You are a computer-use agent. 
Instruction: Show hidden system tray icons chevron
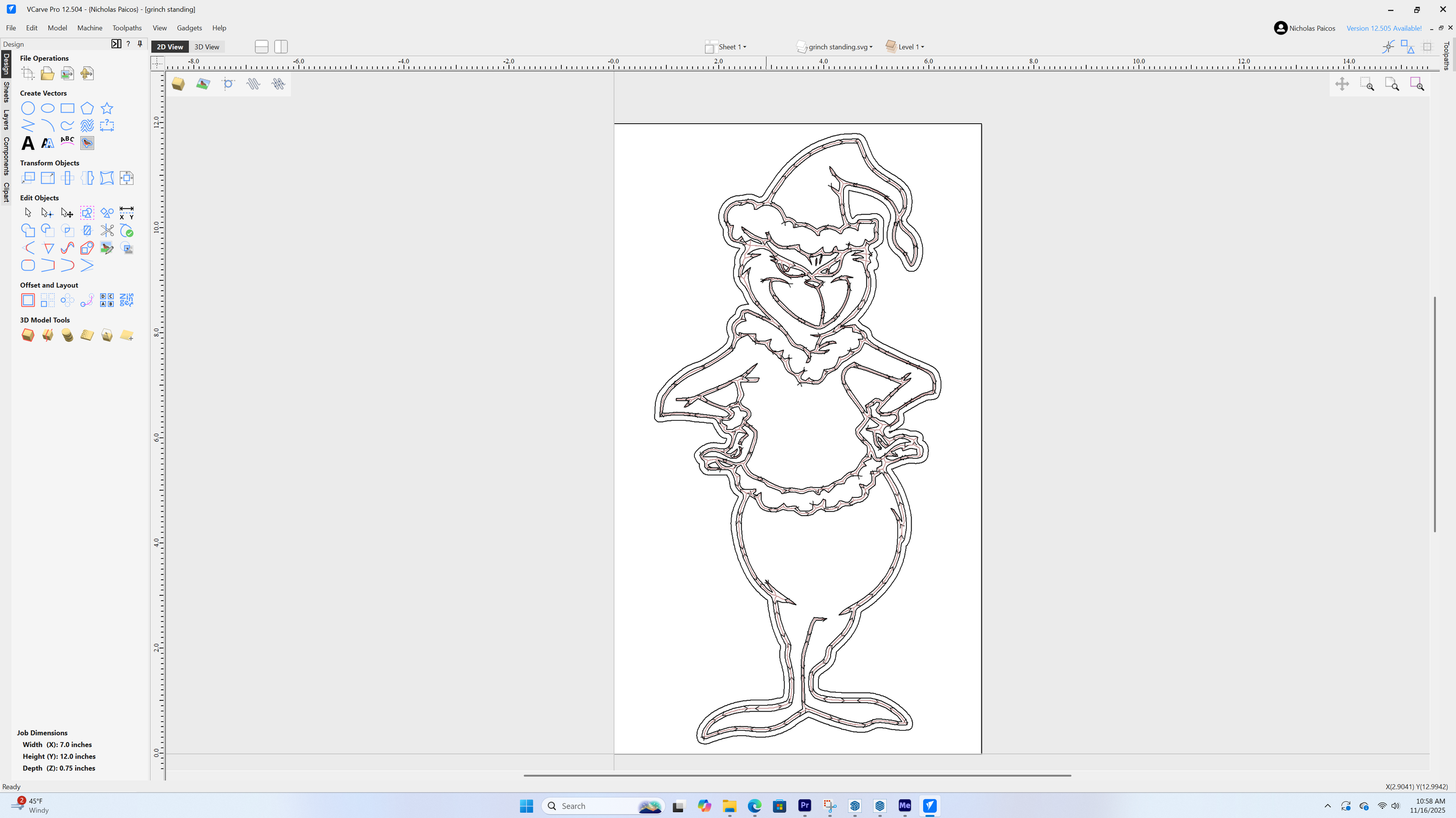(x=1328, y=806)
